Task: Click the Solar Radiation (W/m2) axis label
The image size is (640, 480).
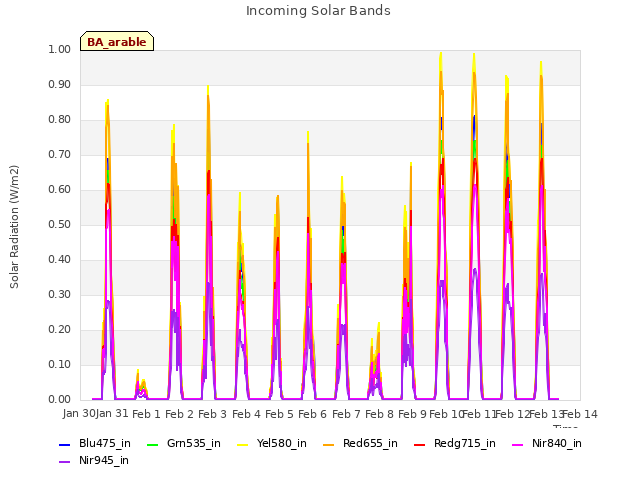Action: [x=14, y=227]
